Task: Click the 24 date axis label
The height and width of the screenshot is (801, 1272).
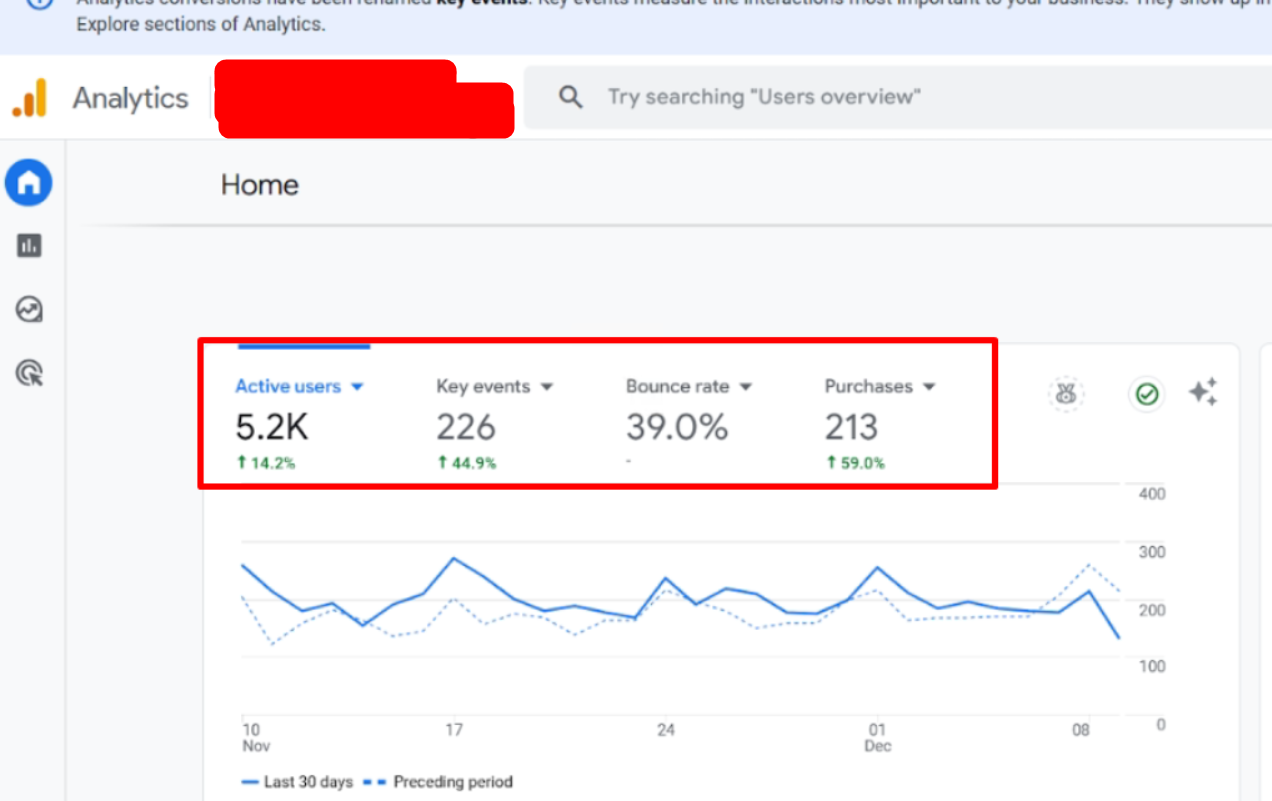Action: 666,730
